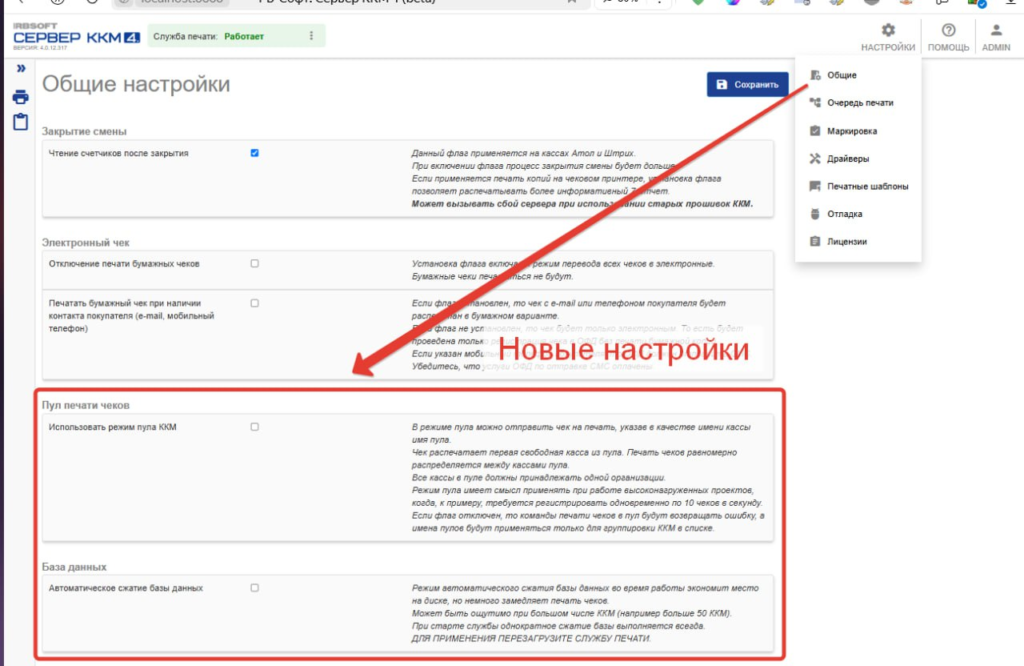
Task: Click the Общие menu item icon
Action: coord(815,75)
